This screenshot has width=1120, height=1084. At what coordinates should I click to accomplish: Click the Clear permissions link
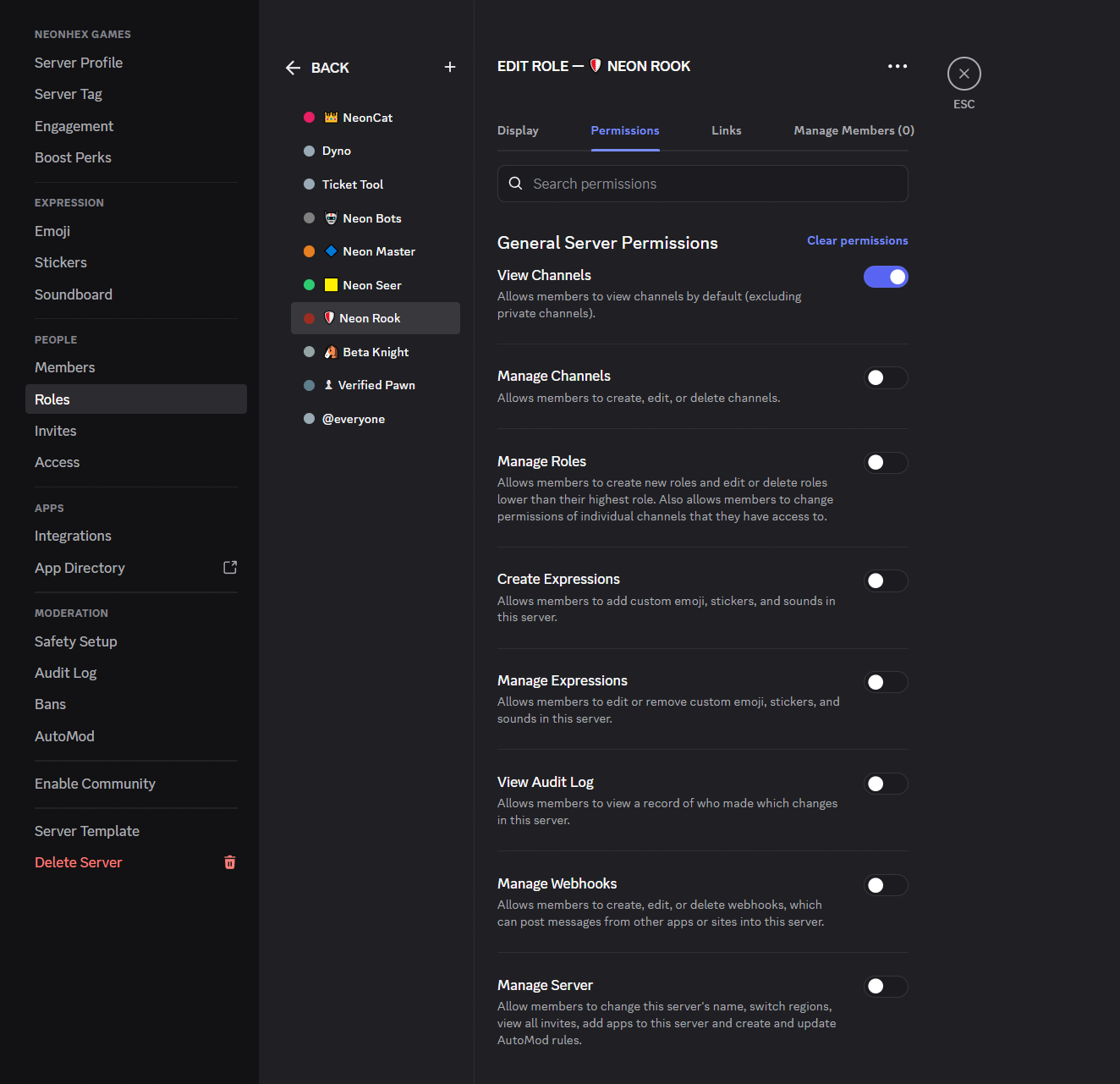[x=858, y=240]
